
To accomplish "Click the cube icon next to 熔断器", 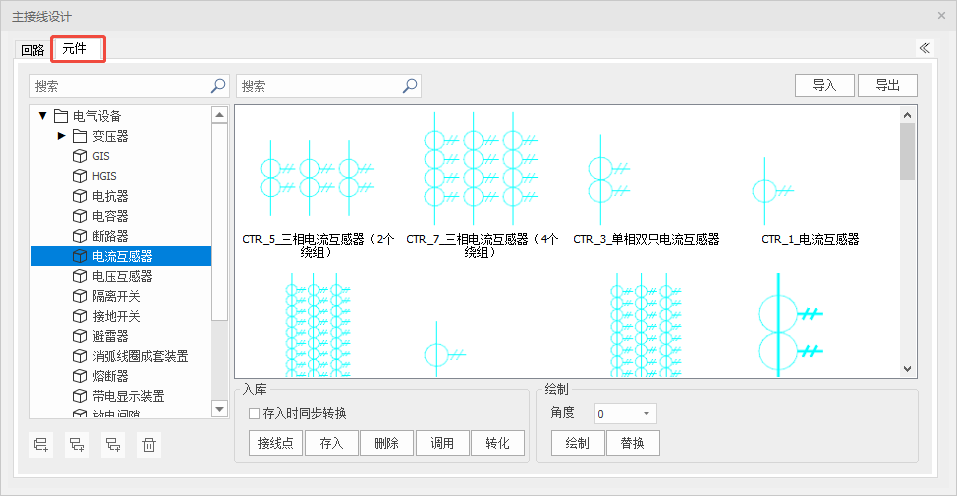I will click(x=80, y=376).
